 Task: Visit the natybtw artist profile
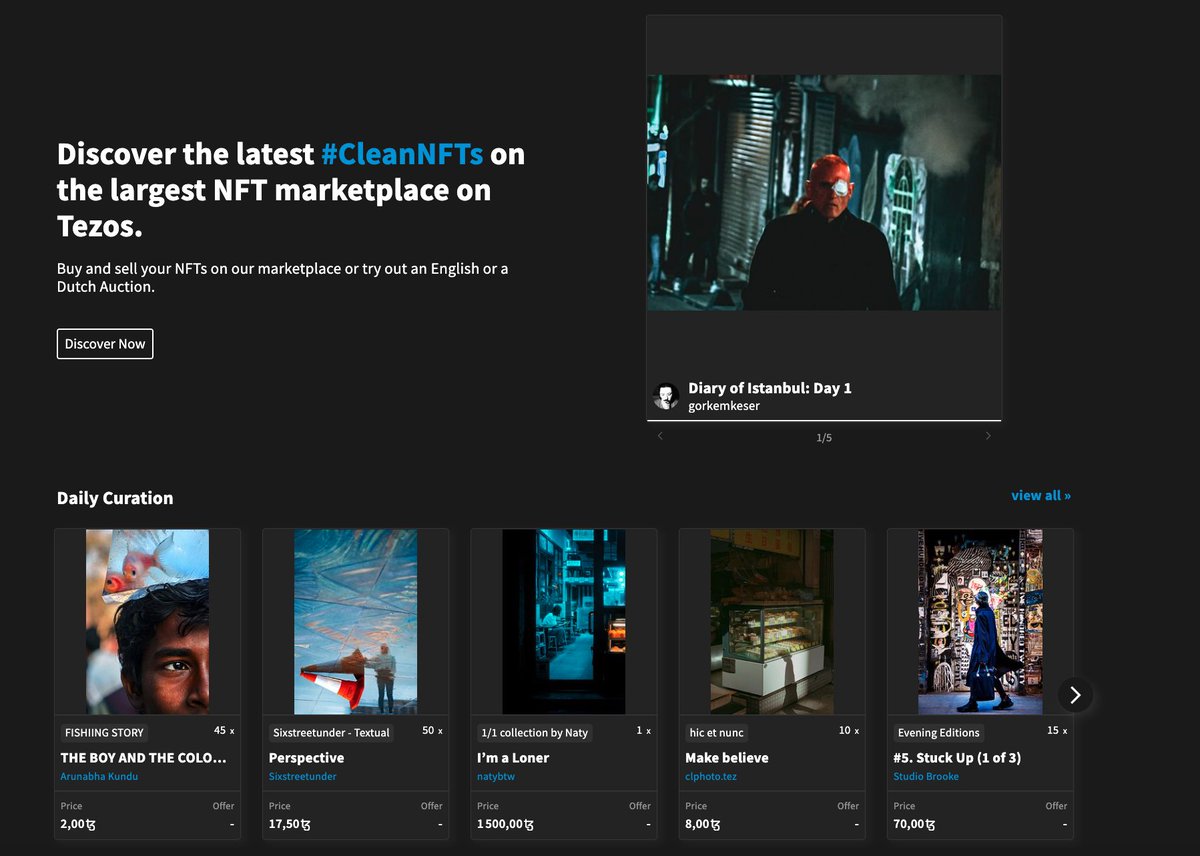coord(496,776)
